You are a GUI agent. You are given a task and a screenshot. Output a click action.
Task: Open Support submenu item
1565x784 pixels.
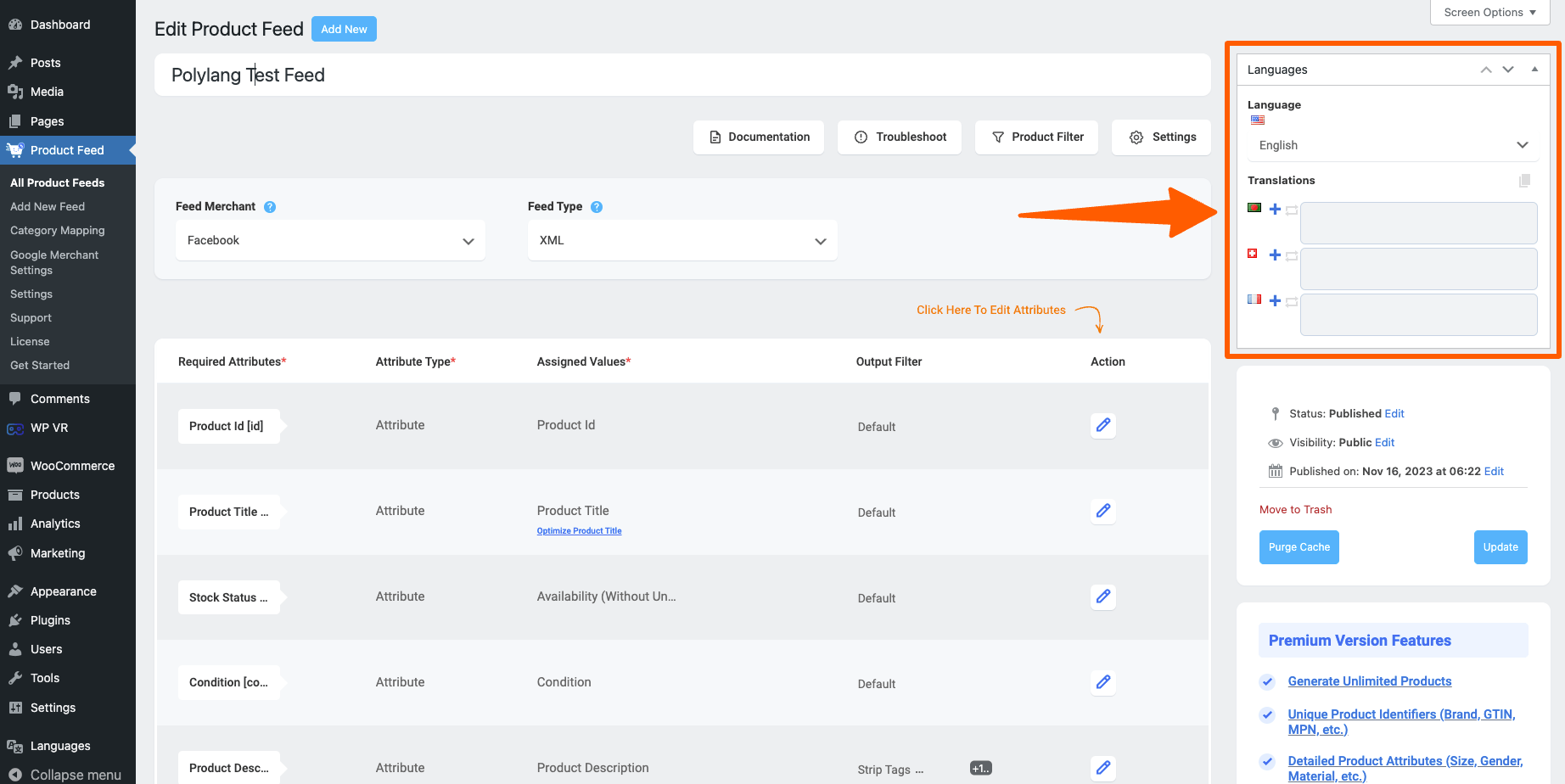pyautogui.click(x=31, y=317)
